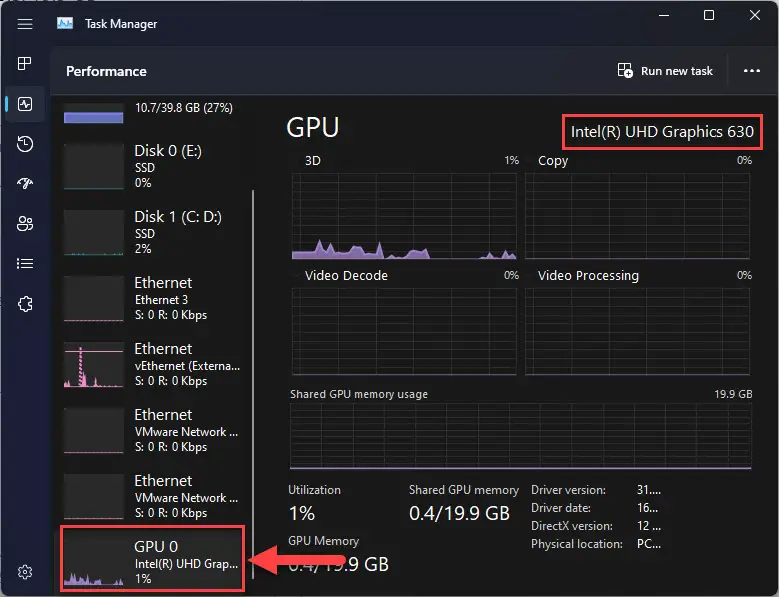Click the Performance page title
Viewport: 779px width, 597px height.
[x=106, y=71]
